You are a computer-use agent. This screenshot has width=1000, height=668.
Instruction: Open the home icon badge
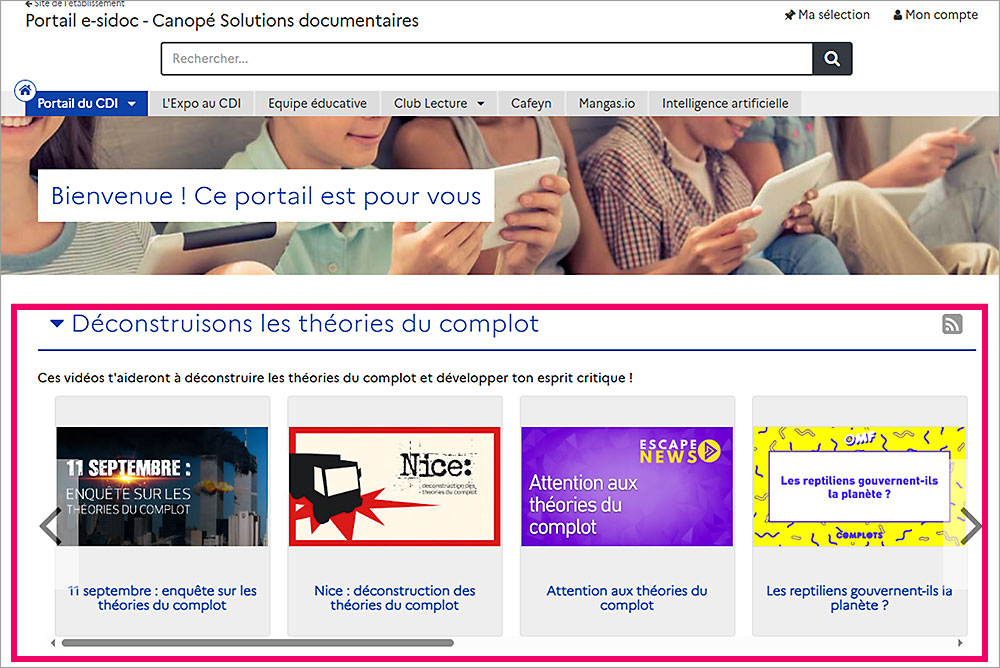pos(26,89)
